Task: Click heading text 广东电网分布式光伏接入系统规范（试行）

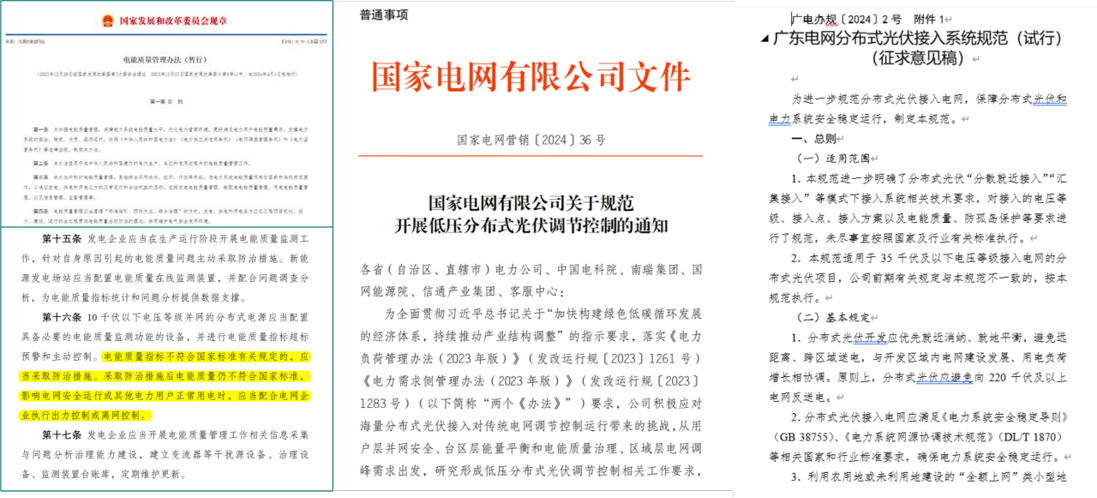Action: [x=919, y=39]
